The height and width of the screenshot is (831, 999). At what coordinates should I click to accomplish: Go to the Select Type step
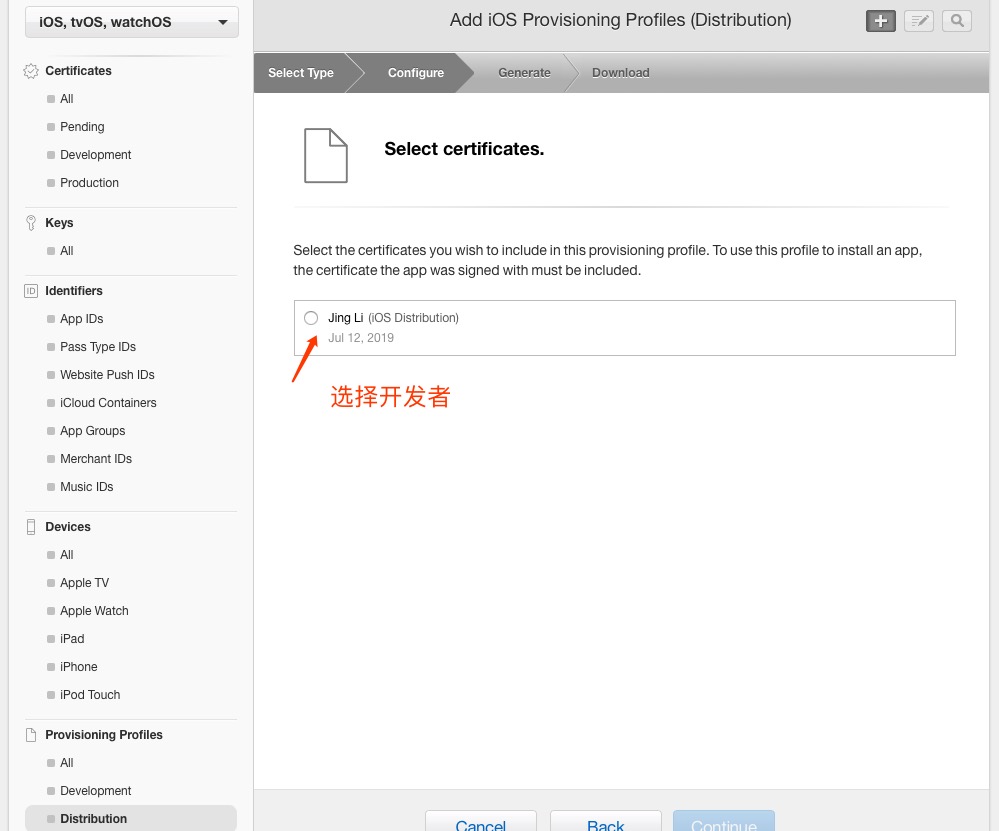[301, 73]
